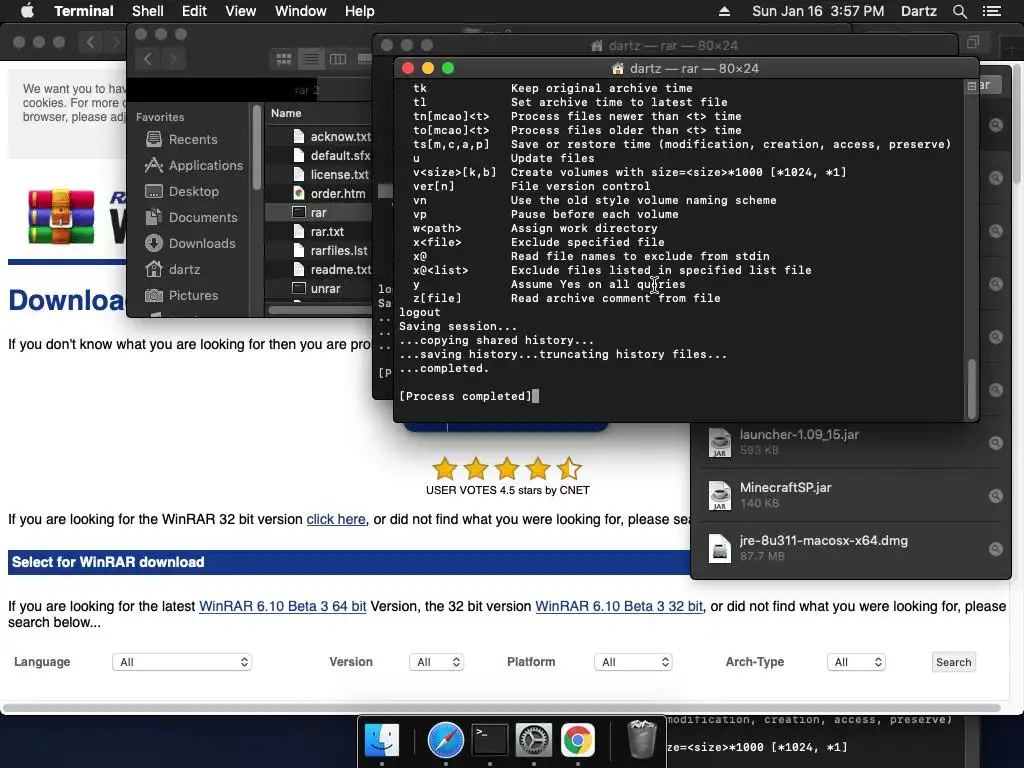Go back in the Finder window
Viewport: 1024px width, 768px height.
(x=148, y=59)
